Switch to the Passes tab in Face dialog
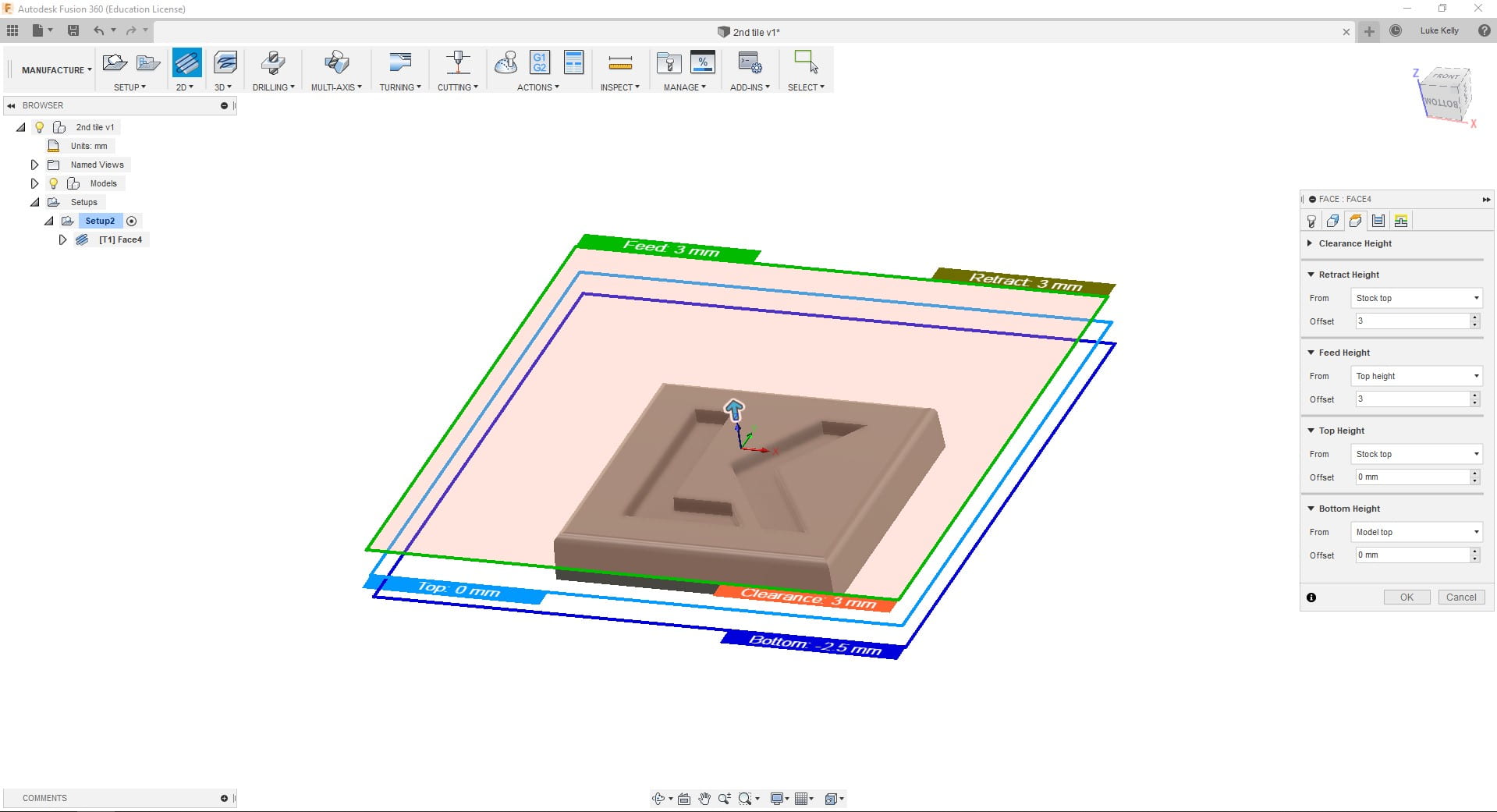Image resolution: width=1497 pixels, height=812 pixels. tap(1378, 221)
